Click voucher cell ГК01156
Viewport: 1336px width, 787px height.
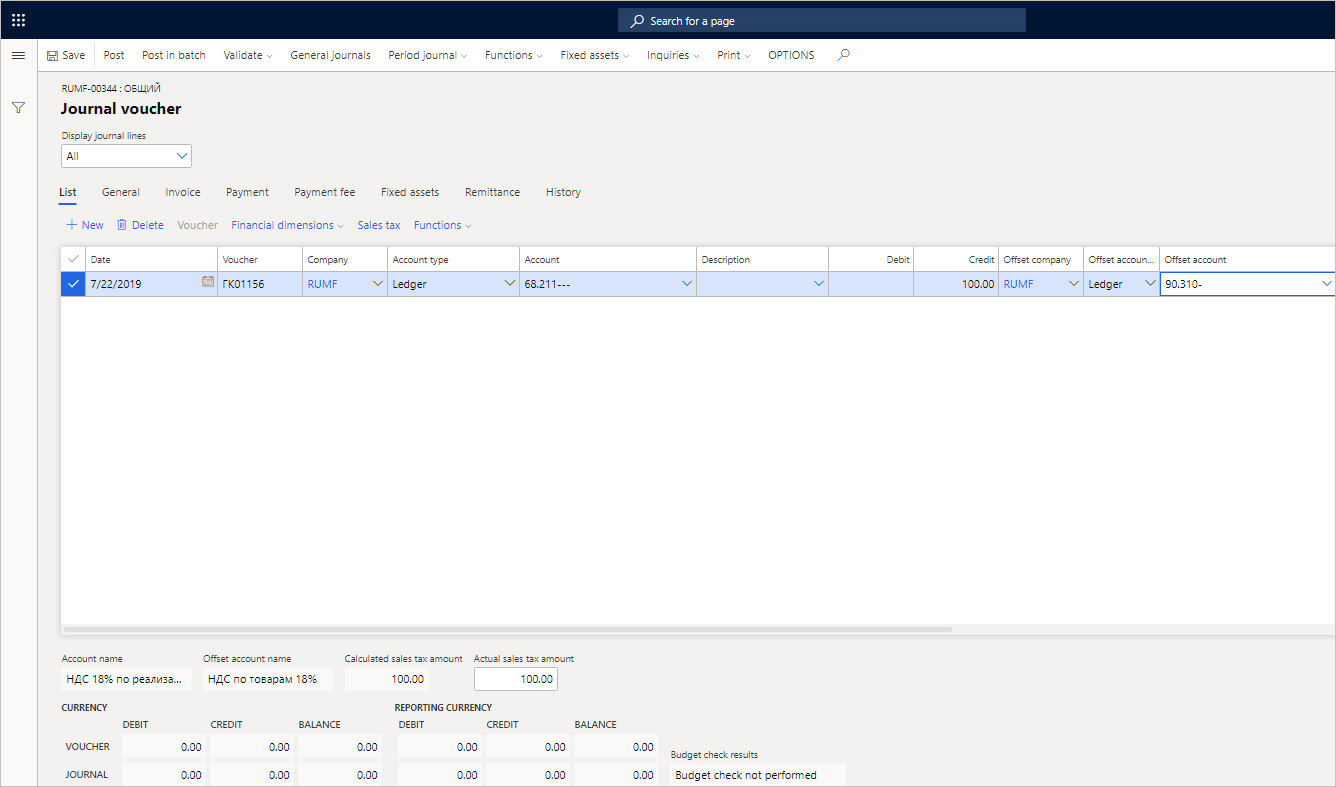(x=260, y=284)
